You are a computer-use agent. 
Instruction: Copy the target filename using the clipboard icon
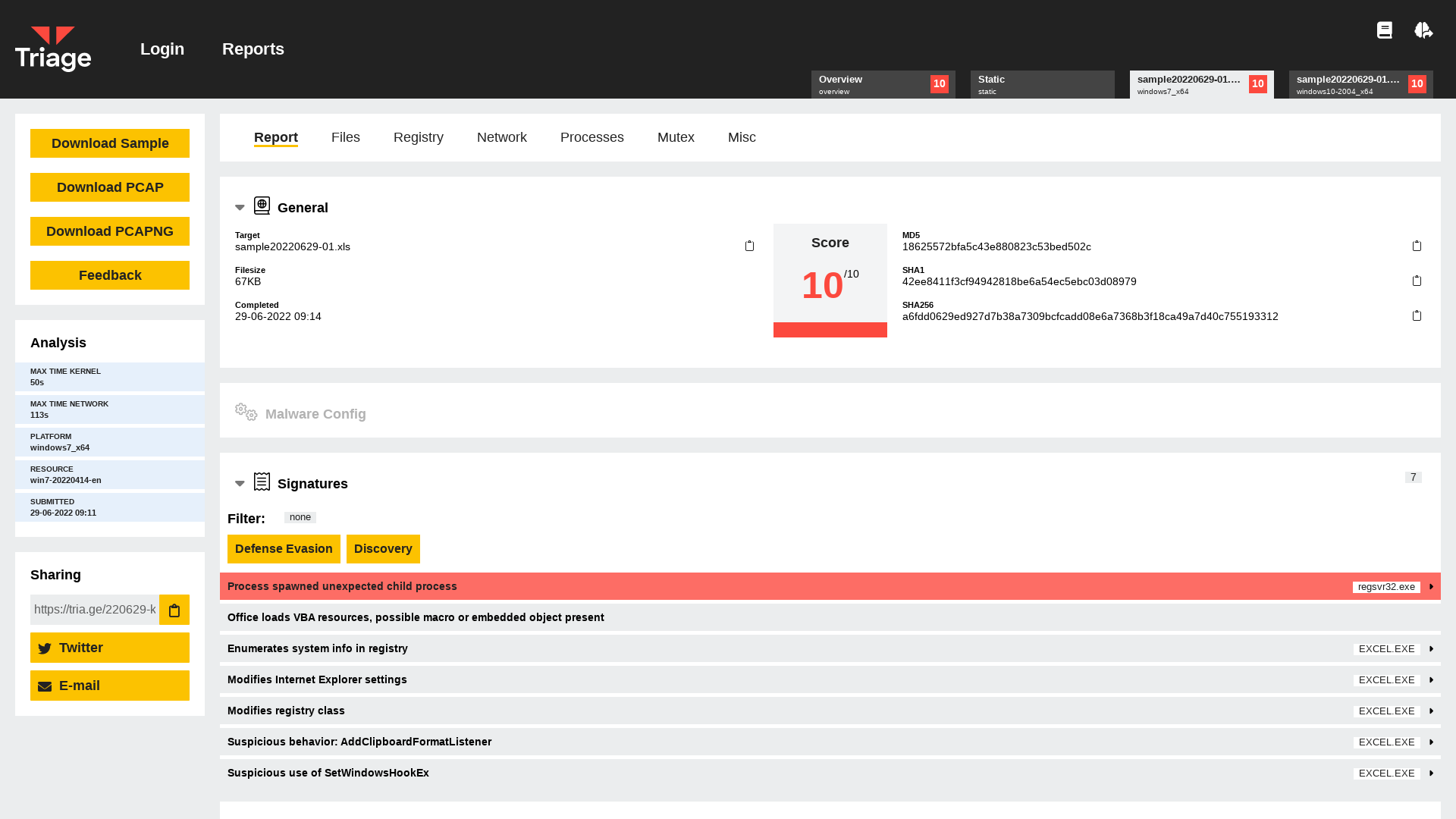click(x=749, y=246)
